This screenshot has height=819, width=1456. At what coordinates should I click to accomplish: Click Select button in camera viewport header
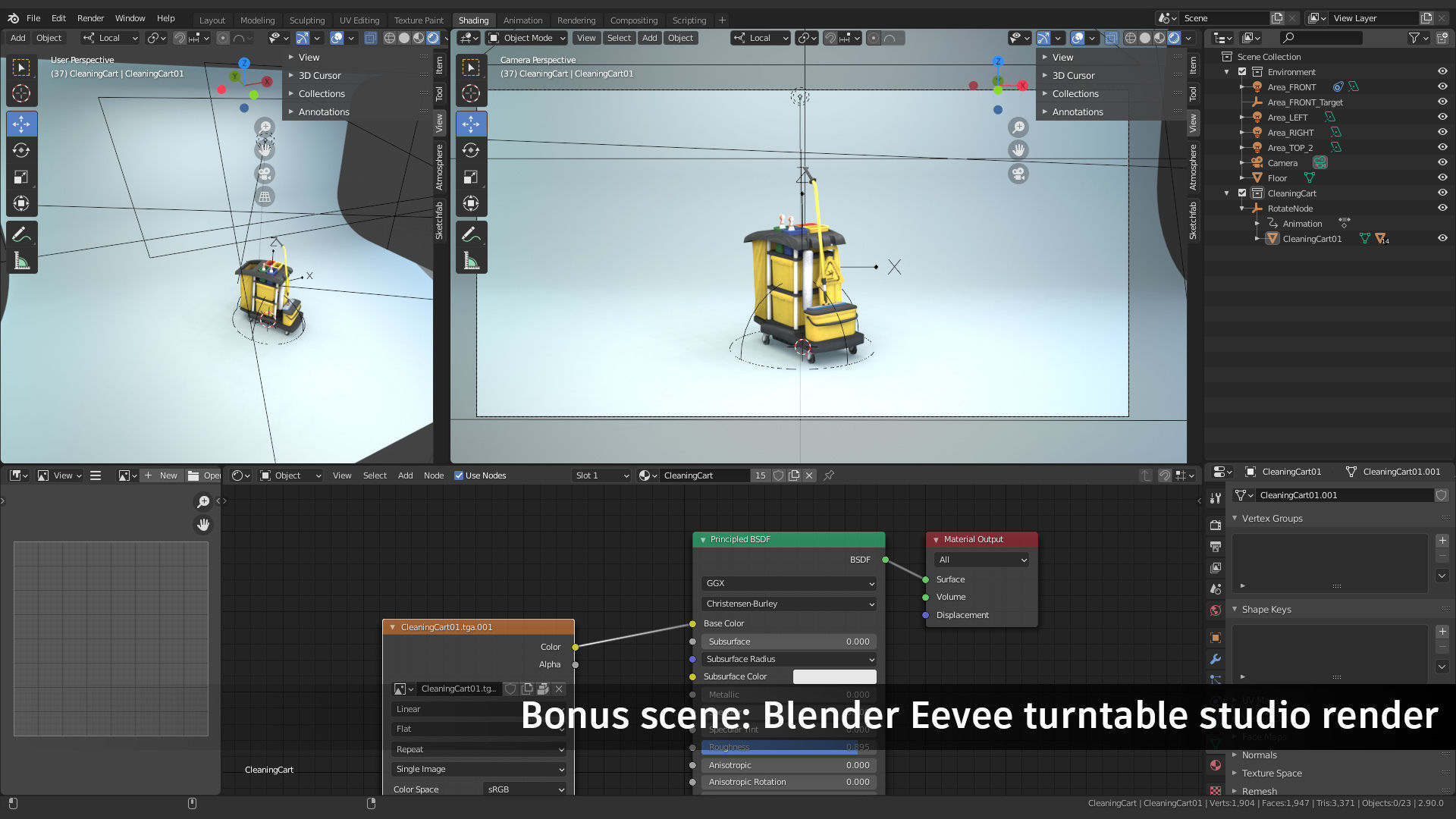pos(619,38)
